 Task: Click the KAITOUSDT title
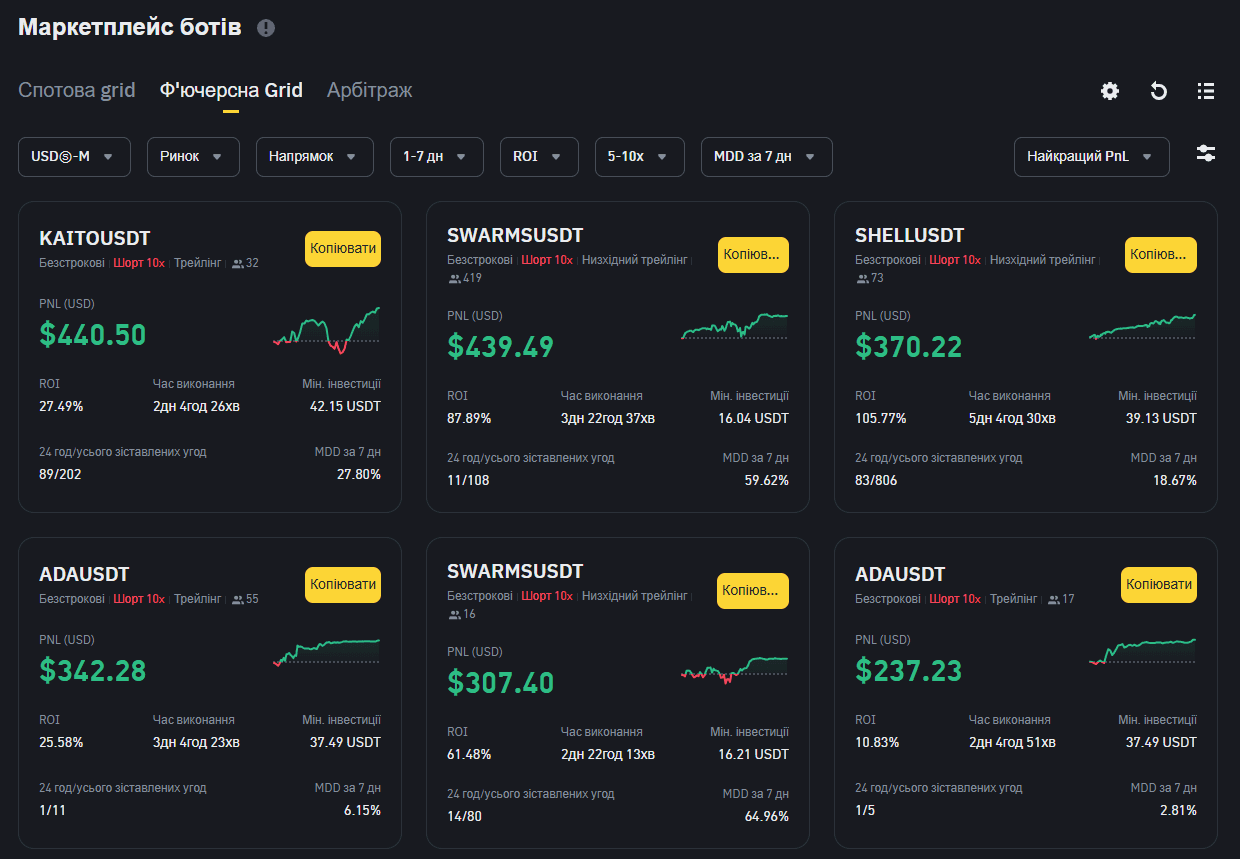tap(95, 239)
